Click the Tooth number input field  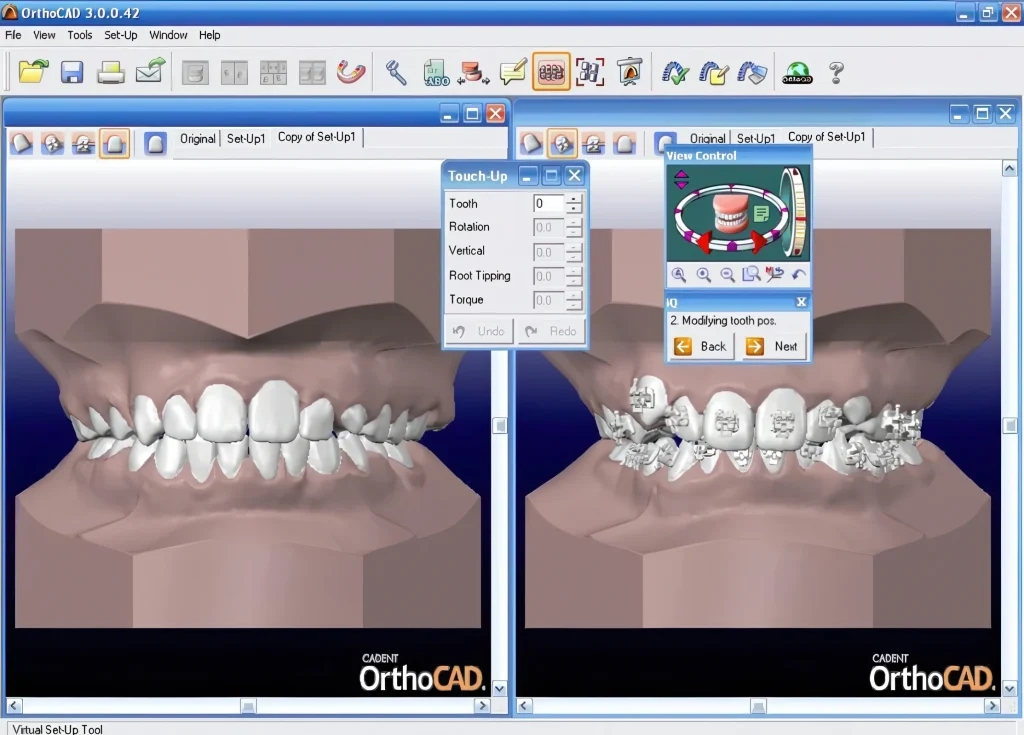(x=549, y=203)
